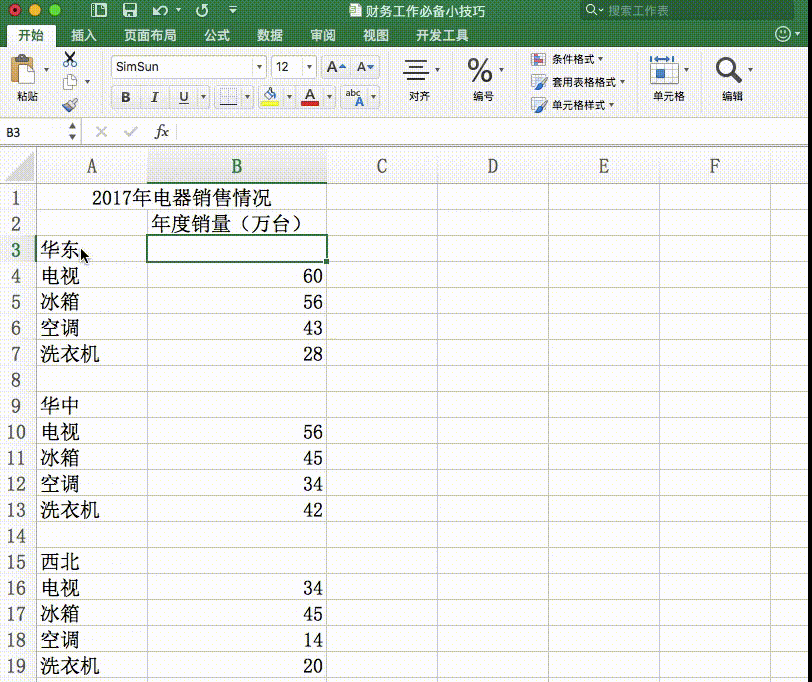Switch to the 公式 (Formulas) tab
Screen dimensions: 812x682
point(216,35)
